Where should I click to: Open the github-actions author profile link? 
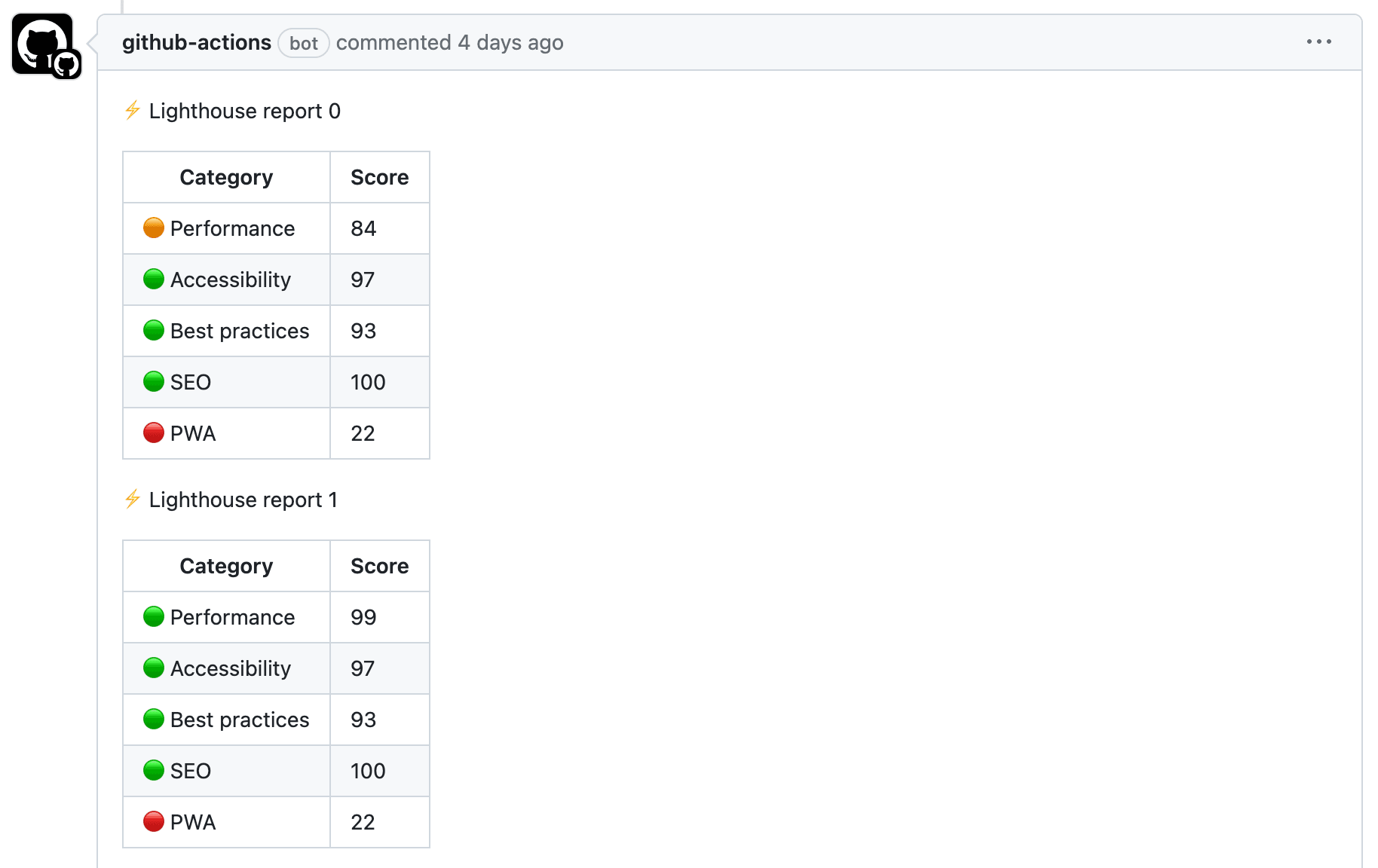coord(196,43)
